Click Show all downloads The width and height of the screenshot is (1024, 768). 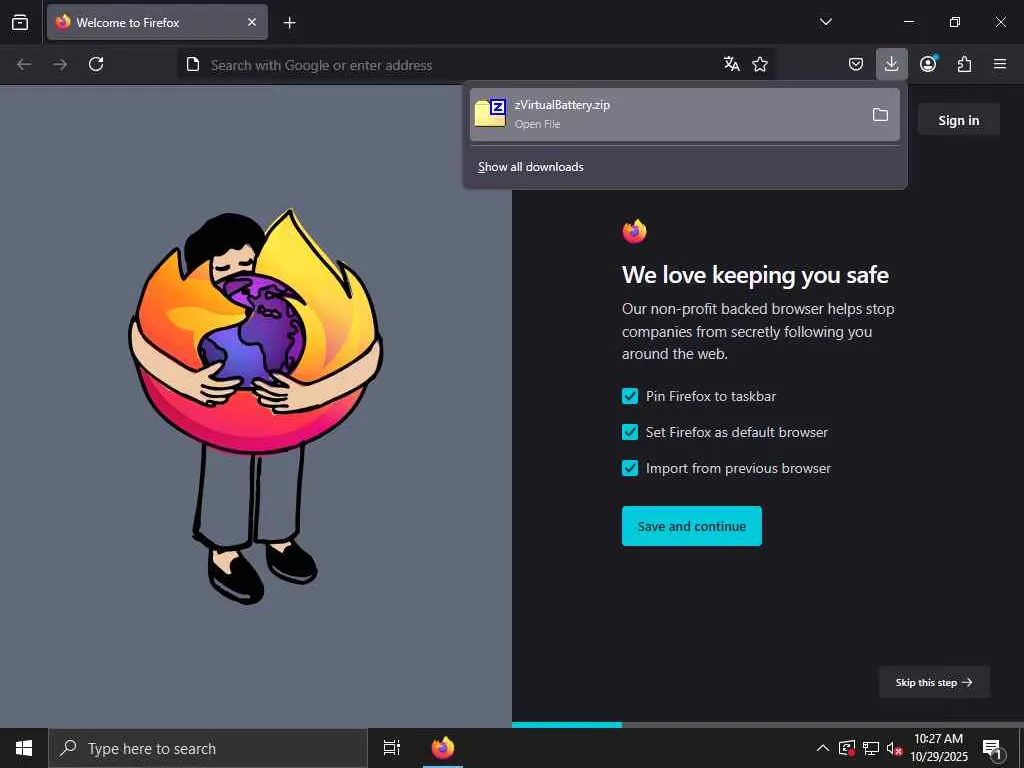(x=530, y=167)
